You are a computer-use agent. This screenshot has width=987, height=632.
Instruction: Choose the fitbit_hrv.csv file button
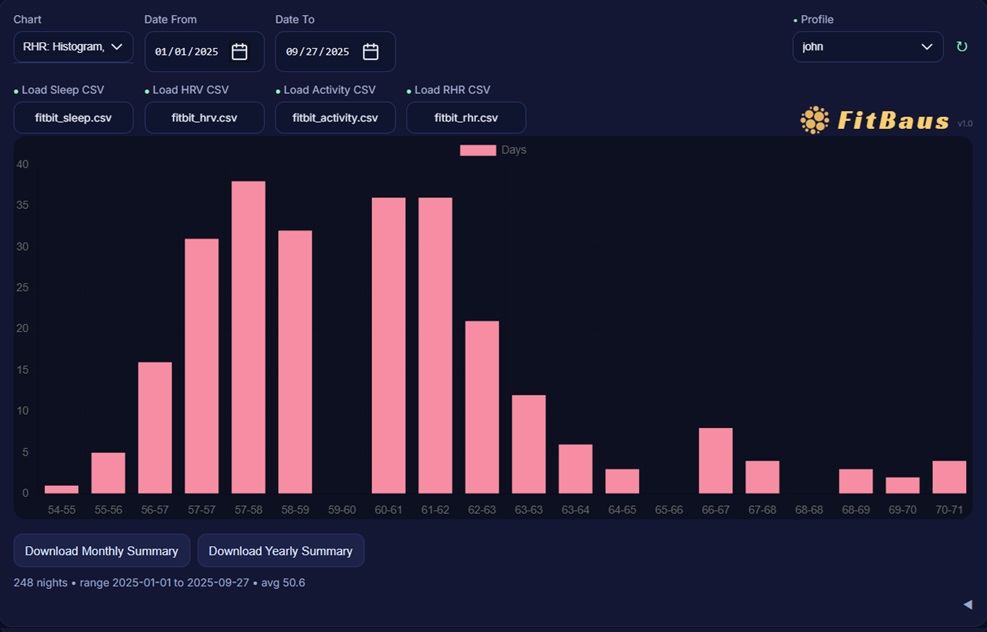[204, 118]
